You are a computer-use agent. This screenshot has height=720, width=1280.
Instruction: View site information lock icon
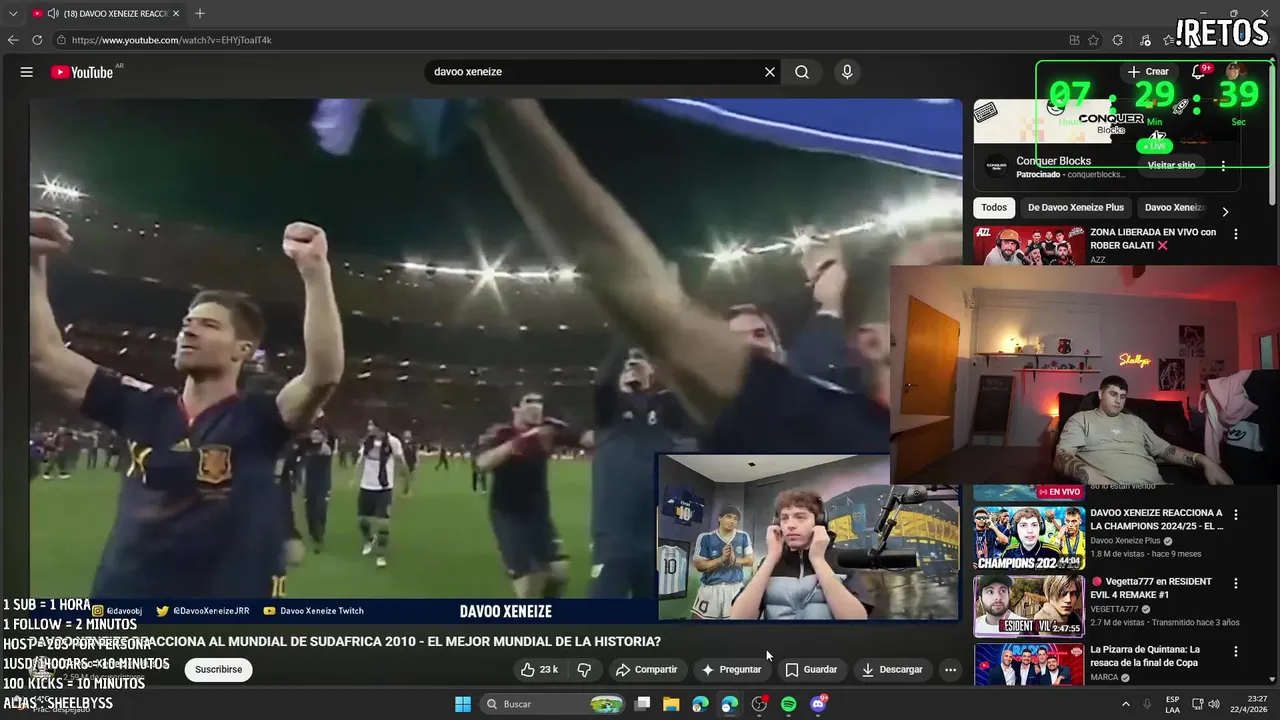(61, 40)
